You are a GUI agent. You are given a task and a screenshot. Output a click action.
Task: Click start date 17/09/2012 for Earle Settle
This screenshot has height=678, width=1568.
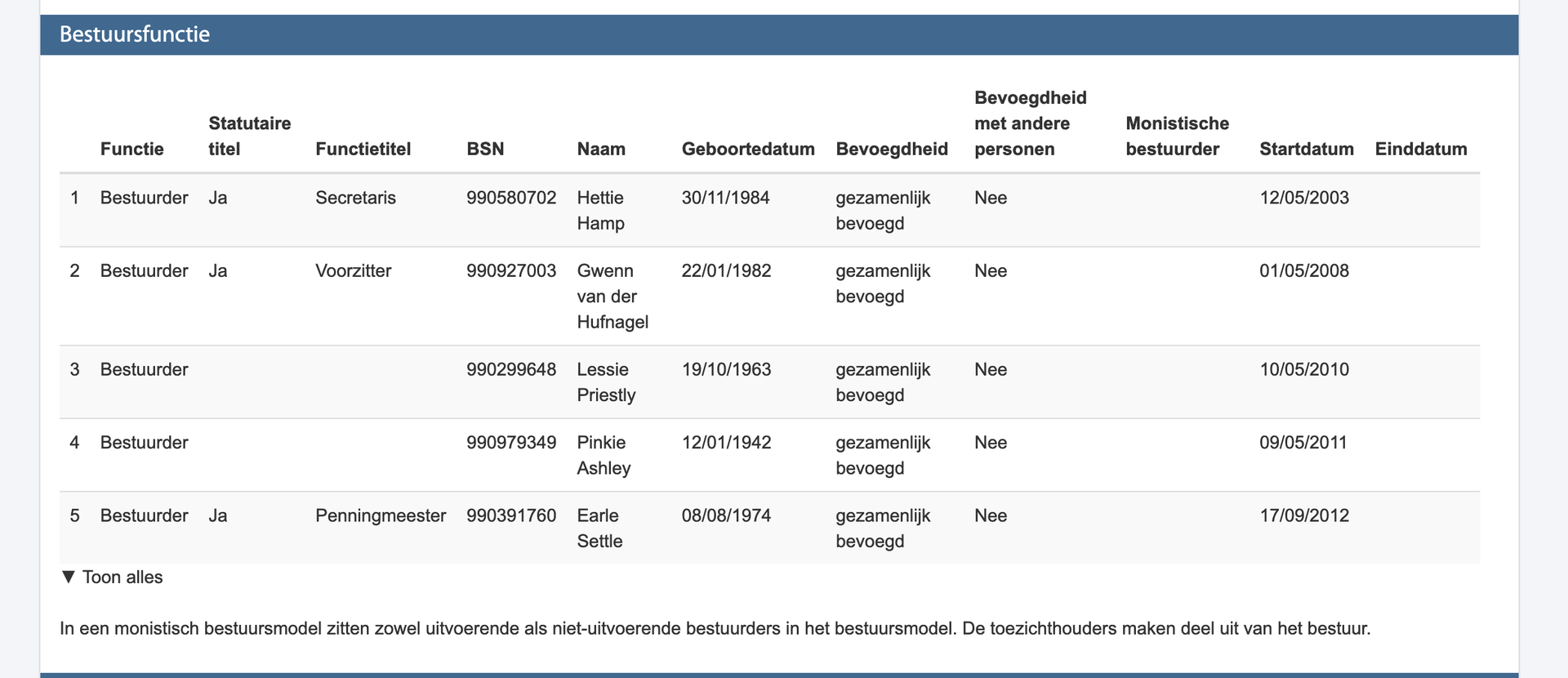pyautogui.click(x=1303, y=515)
